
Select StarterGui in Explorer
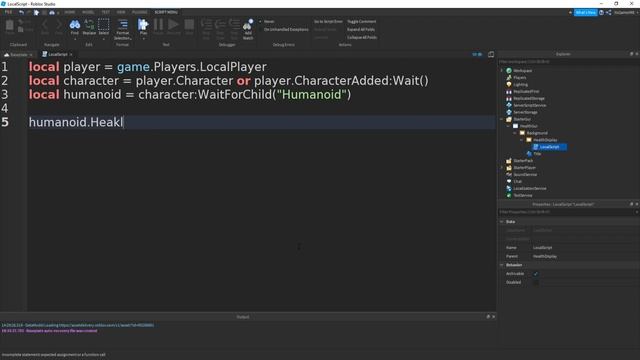tap(522, 119)
